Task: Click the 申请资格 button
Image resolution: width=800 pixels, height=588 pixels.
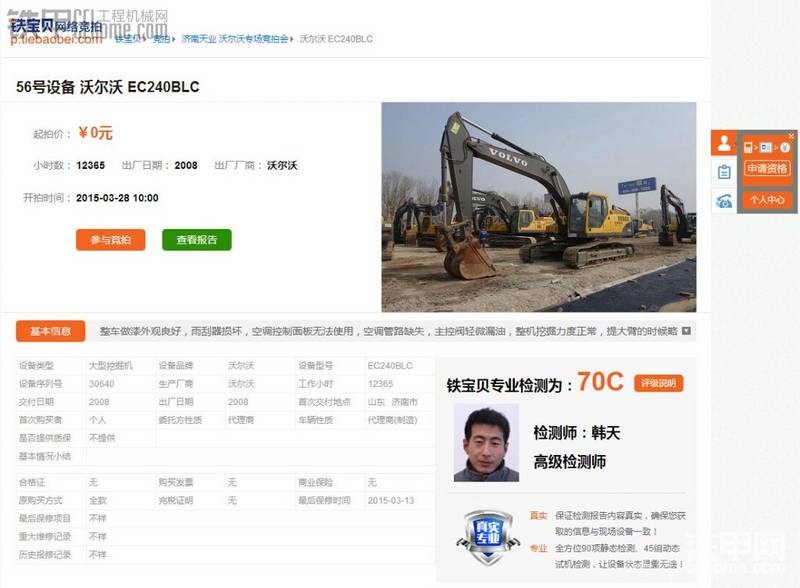Action: click(x=767, y=168)
